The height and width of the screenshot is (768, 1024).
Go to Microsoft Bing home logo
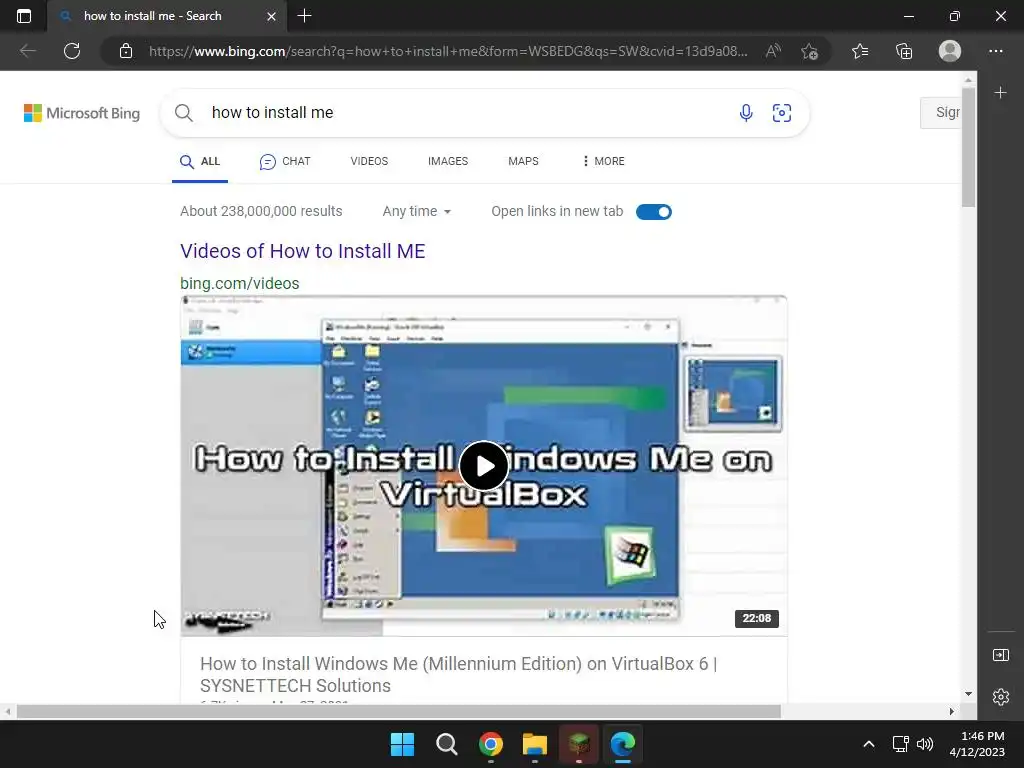coord(82,113)
